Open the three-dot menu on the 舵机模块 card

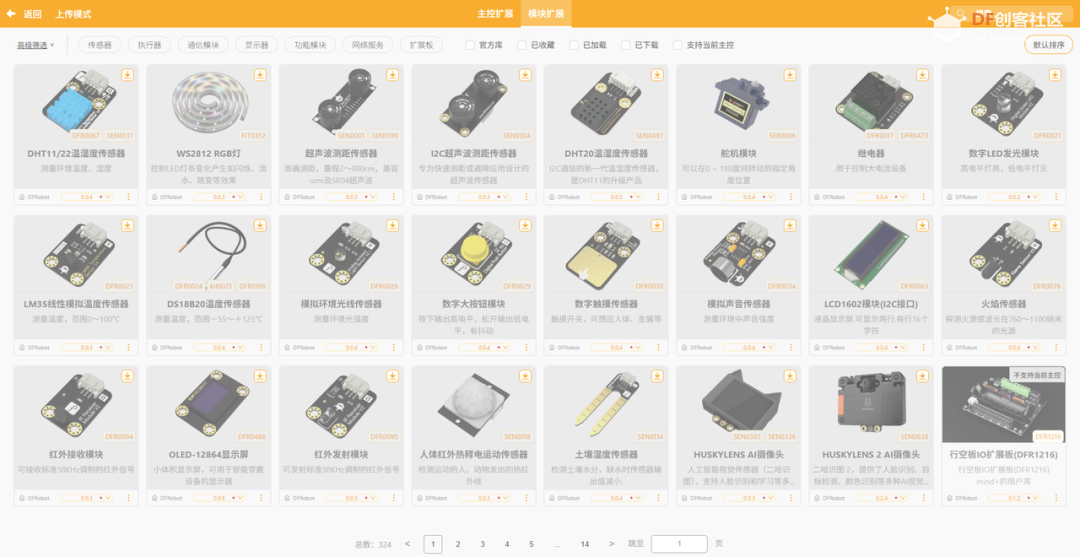coord(791,197)
